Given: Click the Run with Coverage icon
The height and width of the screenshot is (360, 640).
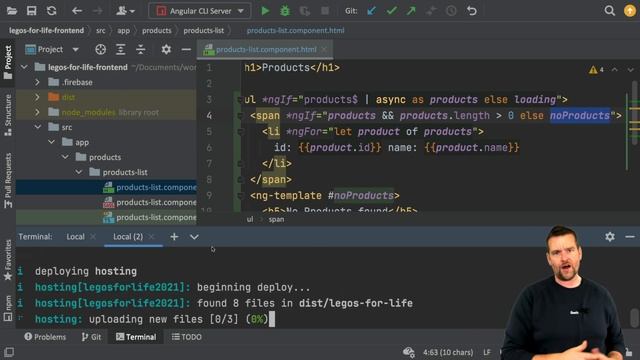Looking at the screenshot, I should [304, 11].
